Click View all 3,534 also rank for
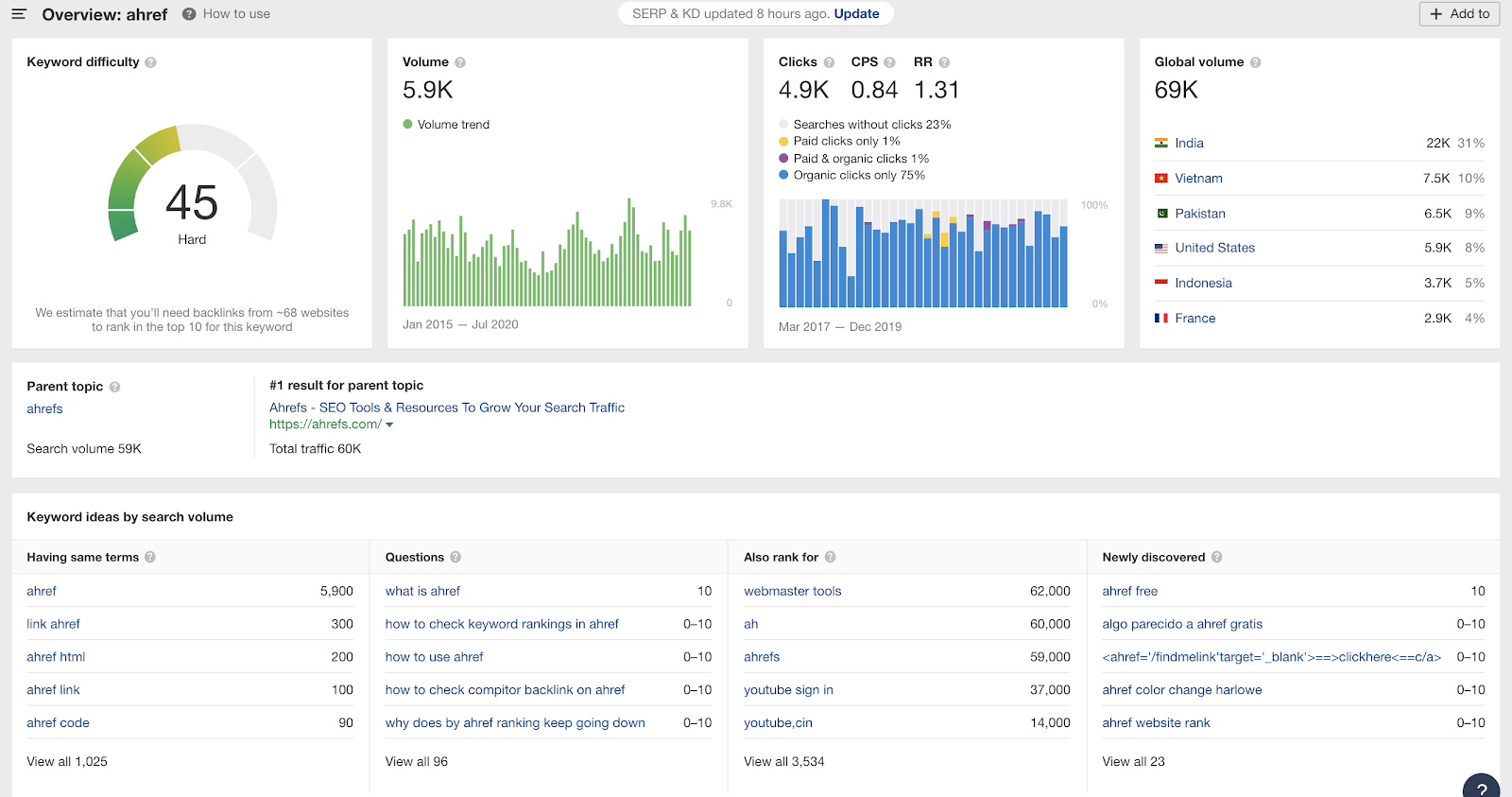Screen dimensions: 1512x797 coord(784,762)
